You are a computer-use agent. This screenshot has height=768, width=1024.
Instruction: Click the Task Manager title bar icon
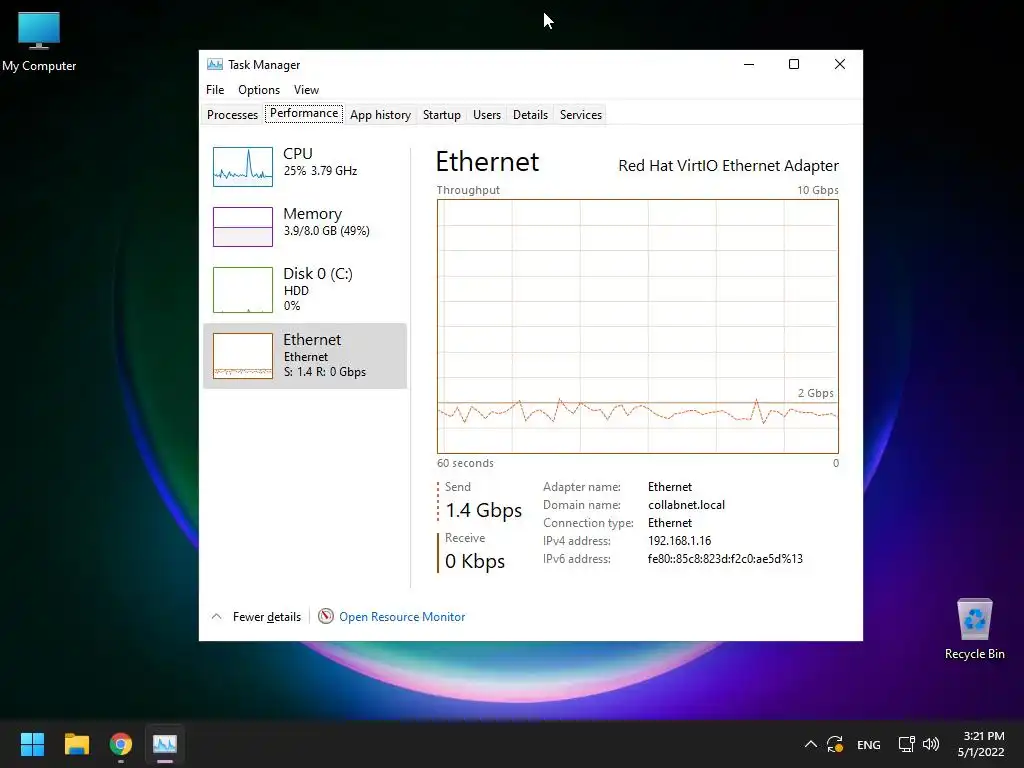[214, 64]
